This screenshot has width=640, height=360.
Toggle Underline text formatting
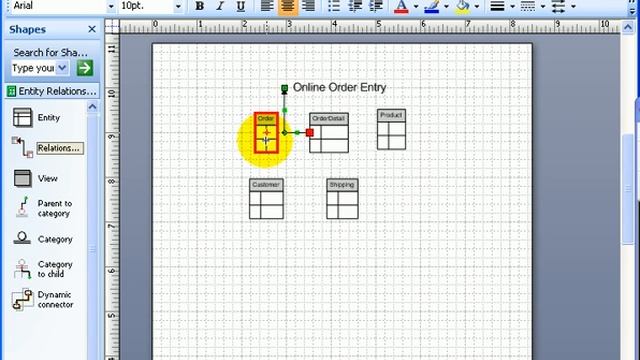tap(241, 6)
